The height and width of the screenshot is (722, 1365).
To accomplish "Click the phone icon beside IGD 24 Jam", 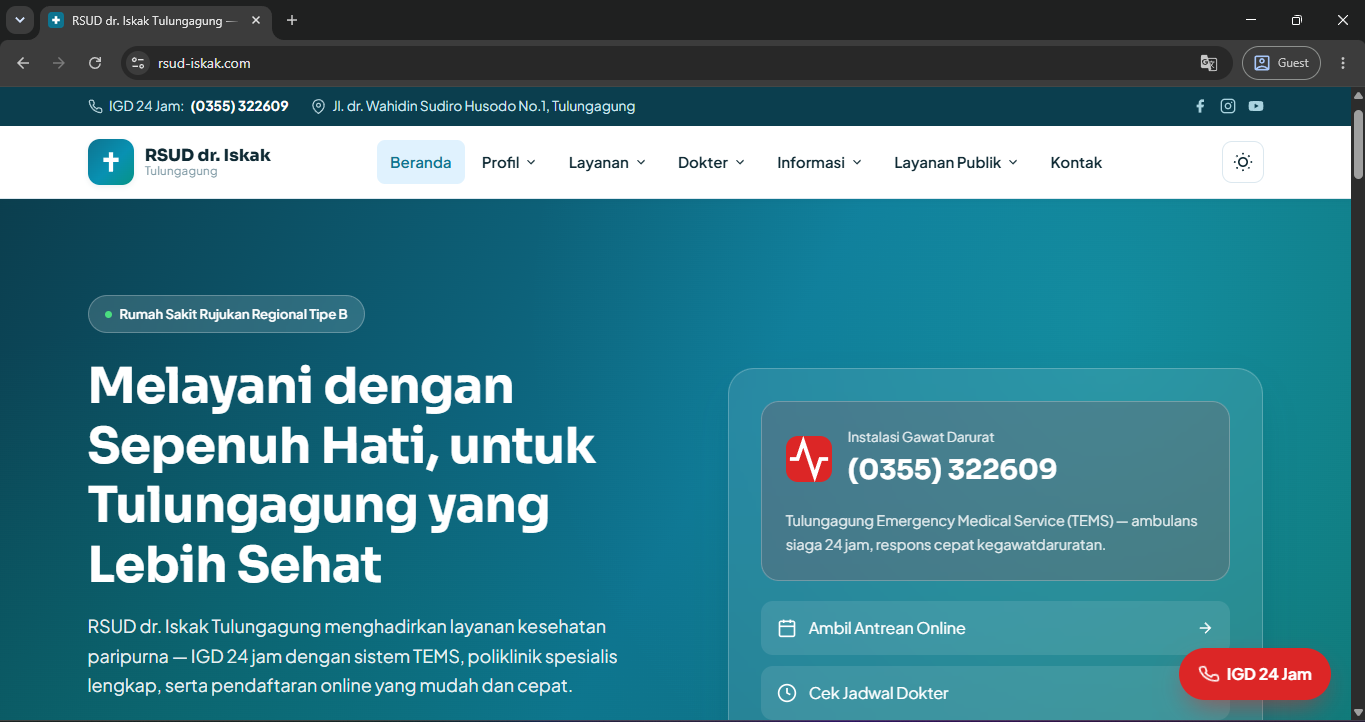I will click(x=96, y=106).
